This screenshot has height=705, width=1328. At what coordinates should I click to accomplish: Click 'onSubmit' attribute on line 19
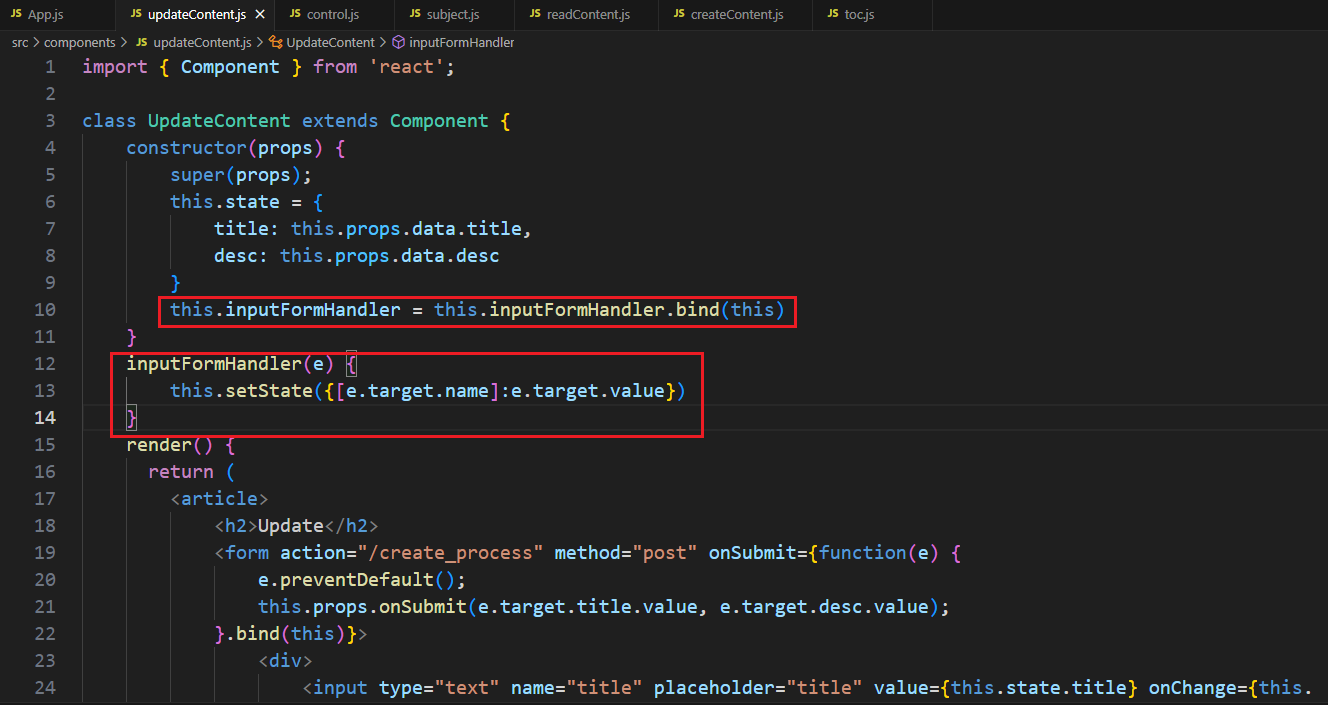[x=753, y=553]
